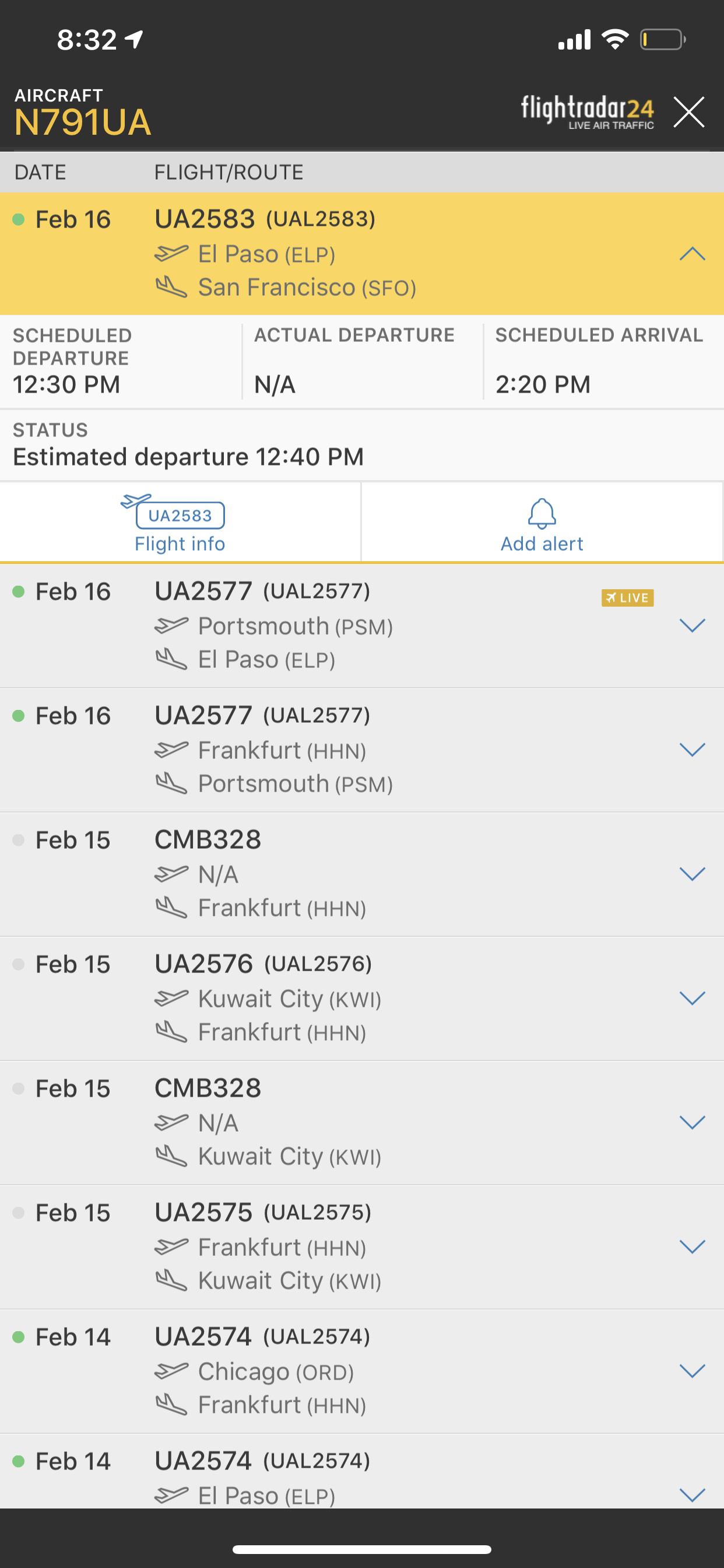Tap the Wi-Fi status icon
The width and height of the screenshot is (724, 1568).
click(614, 40)
